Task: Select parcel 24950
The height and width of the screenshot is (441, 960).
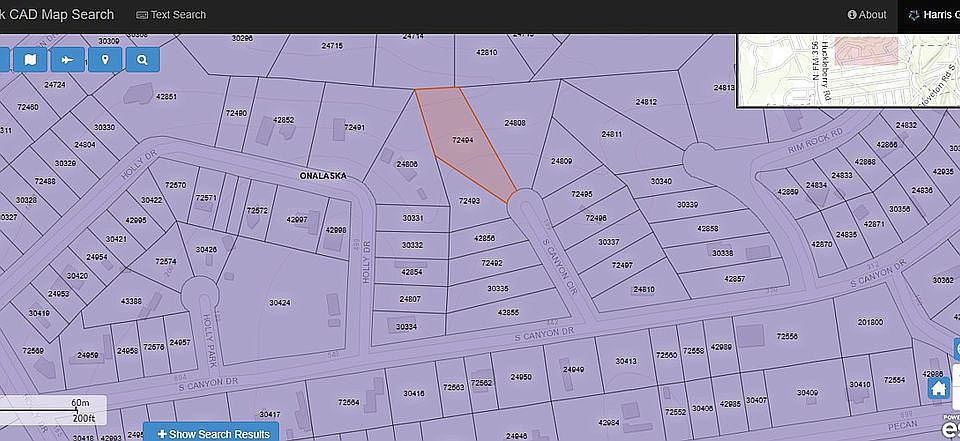Action: (x=521, y=377)
